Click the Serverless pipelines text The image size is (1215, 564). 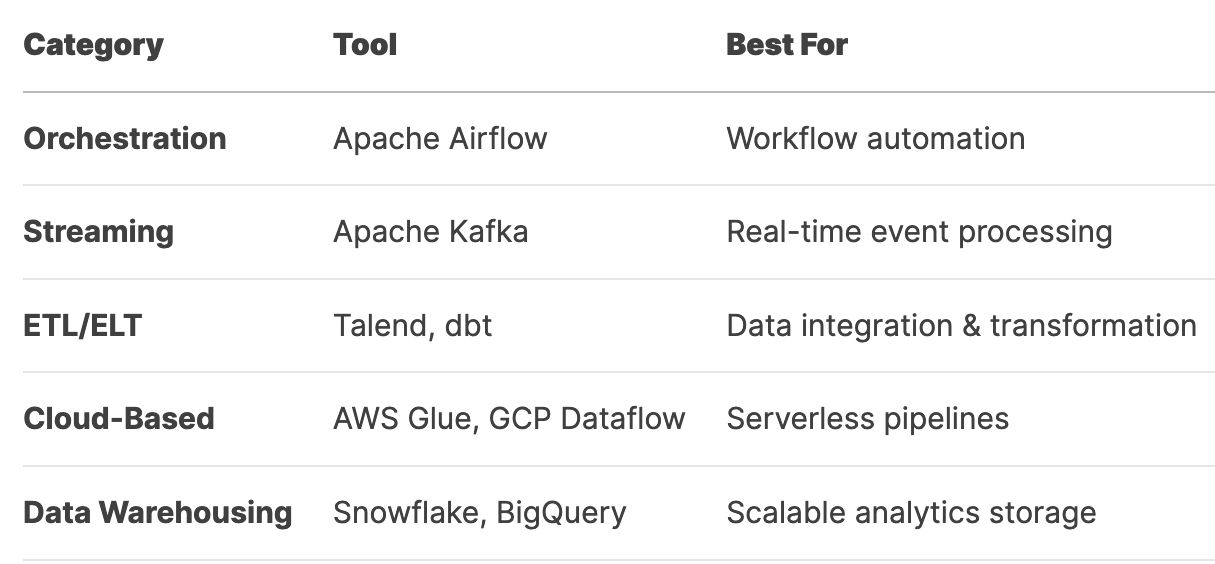868,418
